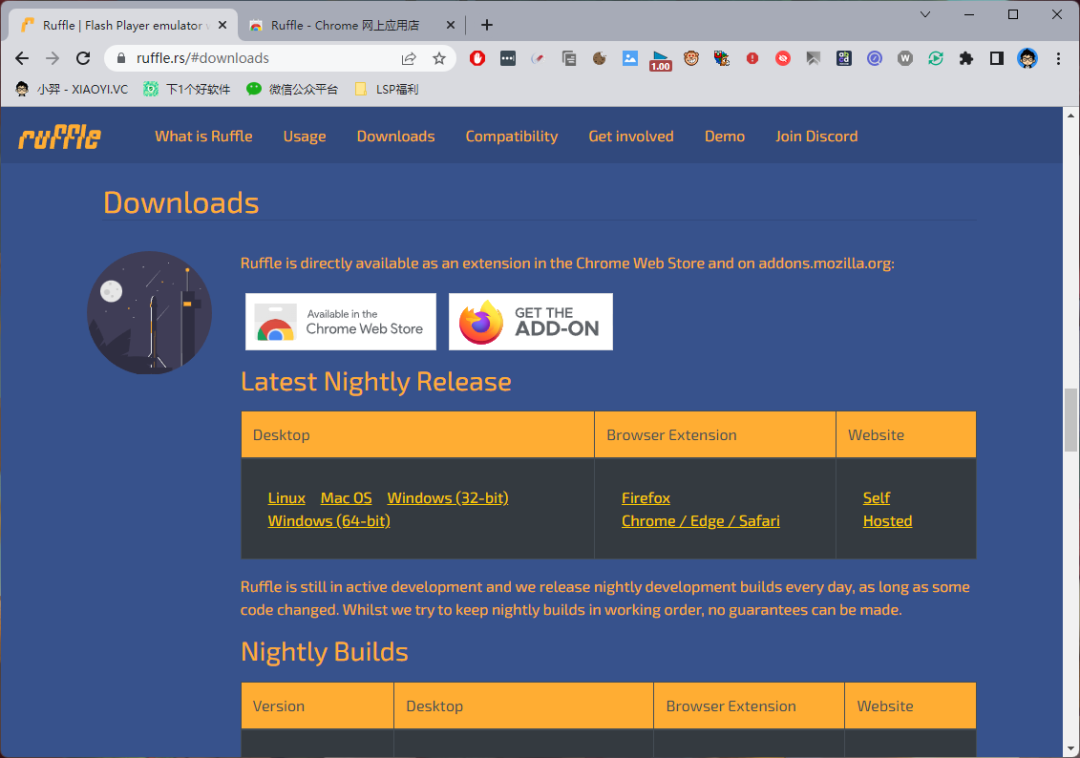
Task: Open the Demo nav item
Action: (725, 136)
